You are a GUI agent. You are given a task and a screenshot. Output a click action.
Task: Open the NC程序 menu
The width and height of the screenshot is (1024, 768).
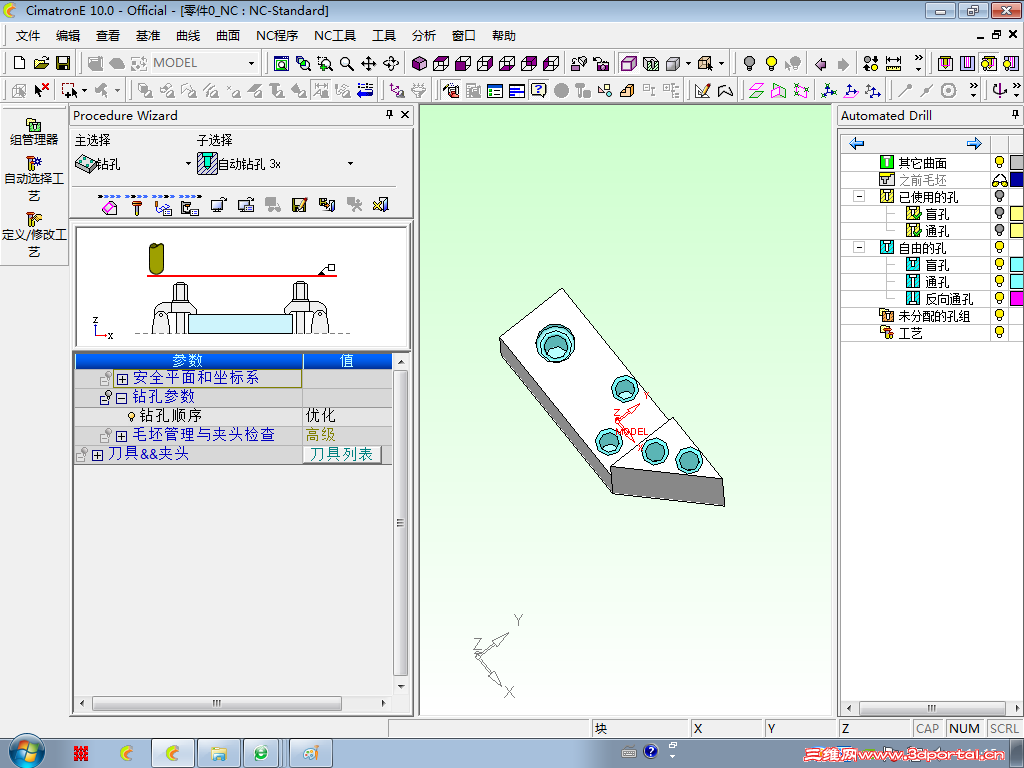click(277, 35)
